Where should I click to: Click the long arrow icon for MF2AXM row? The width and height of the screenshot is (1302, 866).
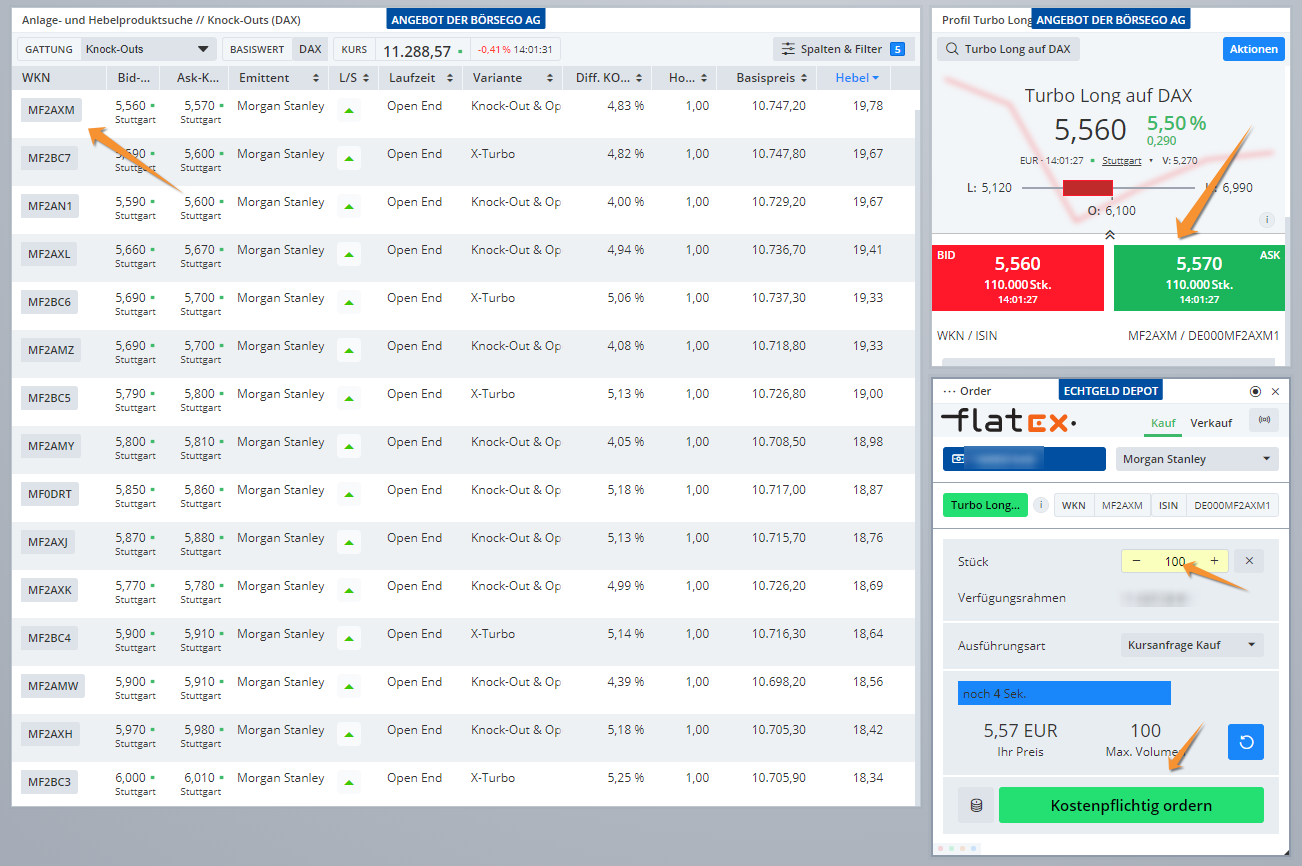tap(349, 110)
